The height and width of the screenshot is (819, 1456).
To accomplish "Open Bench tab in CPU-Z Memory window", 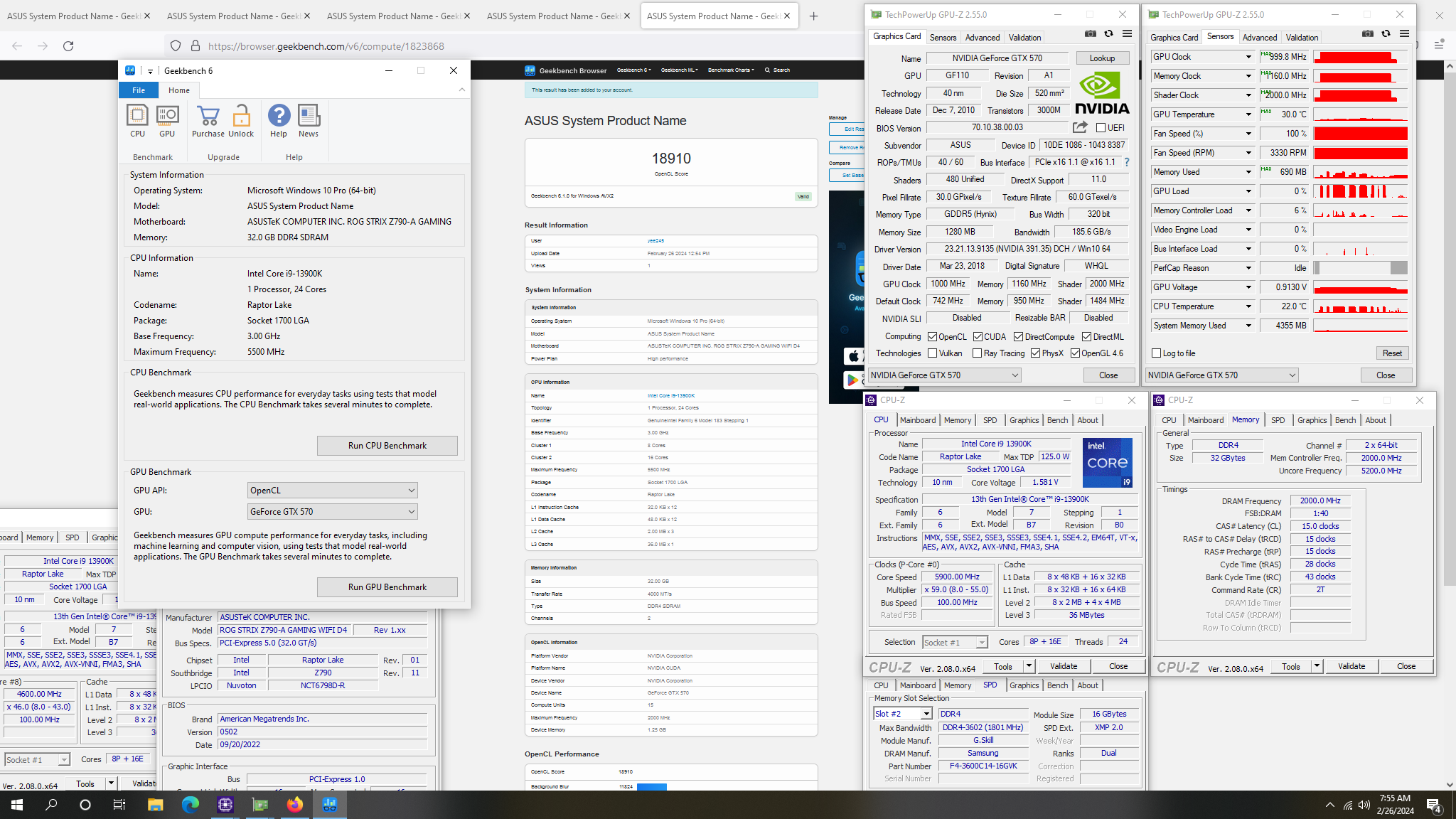I will click(x=1345, y=420).
